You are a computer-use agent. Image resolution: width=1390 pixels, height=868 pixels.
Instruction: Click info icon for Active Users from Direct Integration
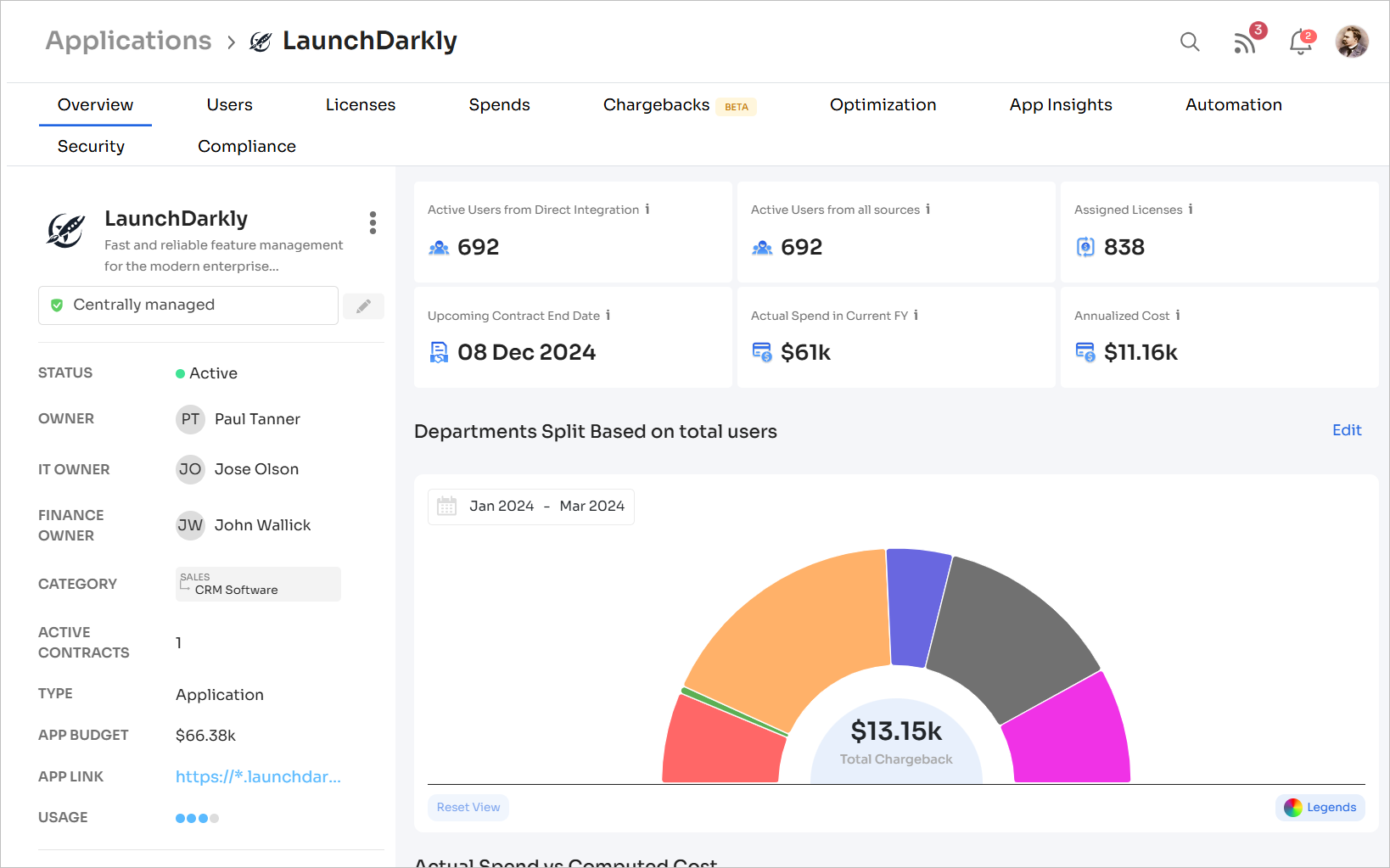click(x=647, y=209)
